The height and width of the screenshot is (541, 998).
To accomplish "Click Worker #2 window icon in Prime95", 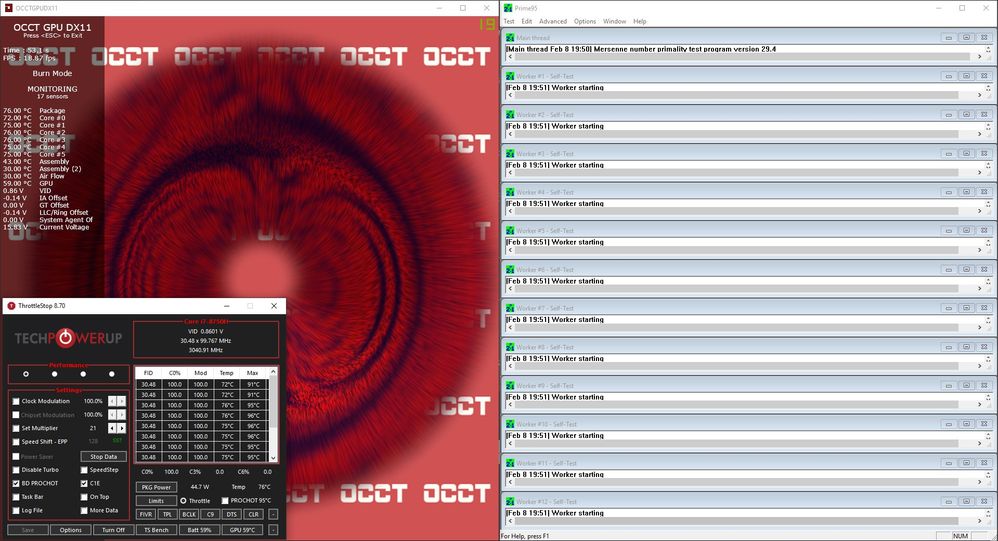I will coord(510,115).
